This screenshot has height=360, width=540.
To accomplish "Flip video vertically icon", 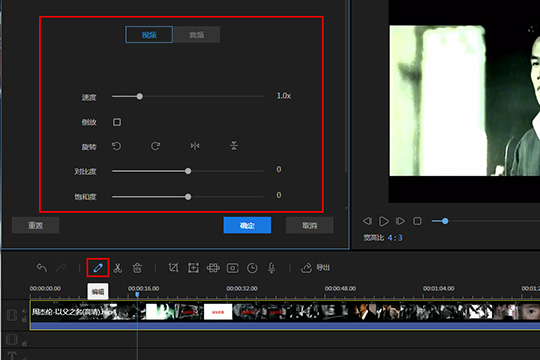I will [x=234, y=146].
